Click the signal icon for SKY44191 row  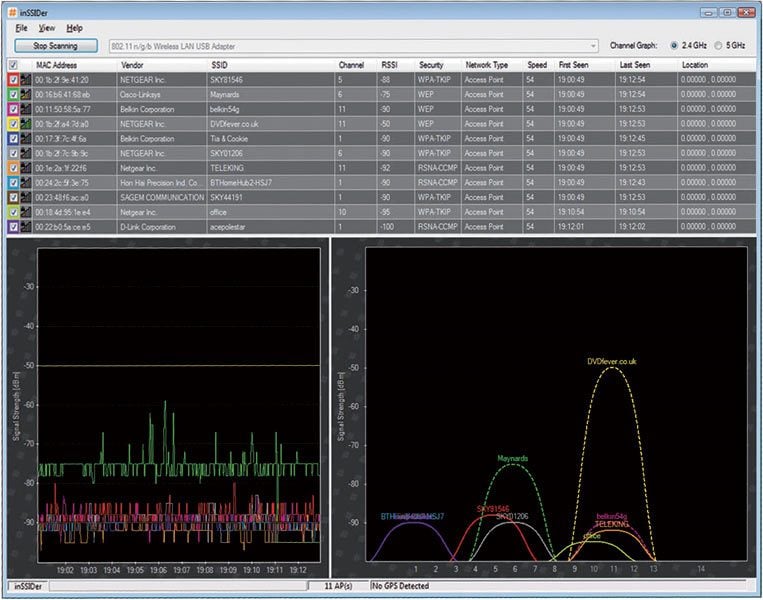pos(25,198)
